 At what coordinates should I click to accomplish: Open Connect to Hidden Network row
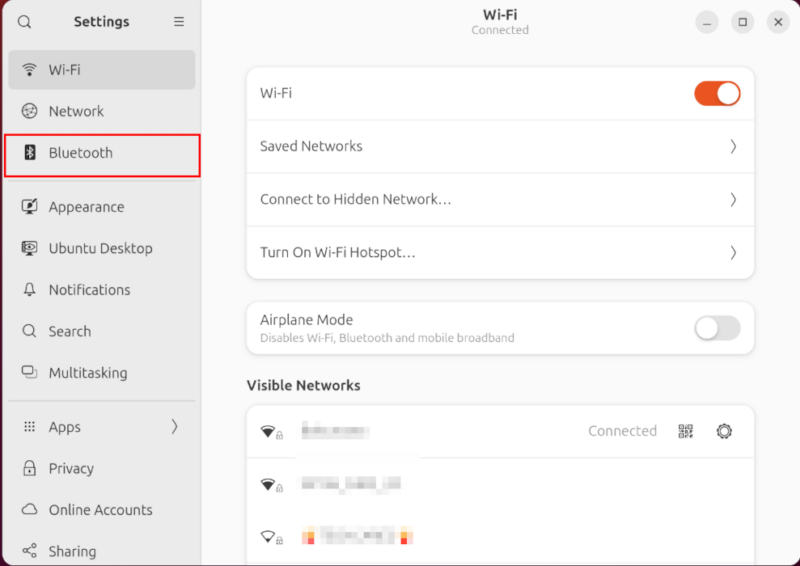click(500, 199)
